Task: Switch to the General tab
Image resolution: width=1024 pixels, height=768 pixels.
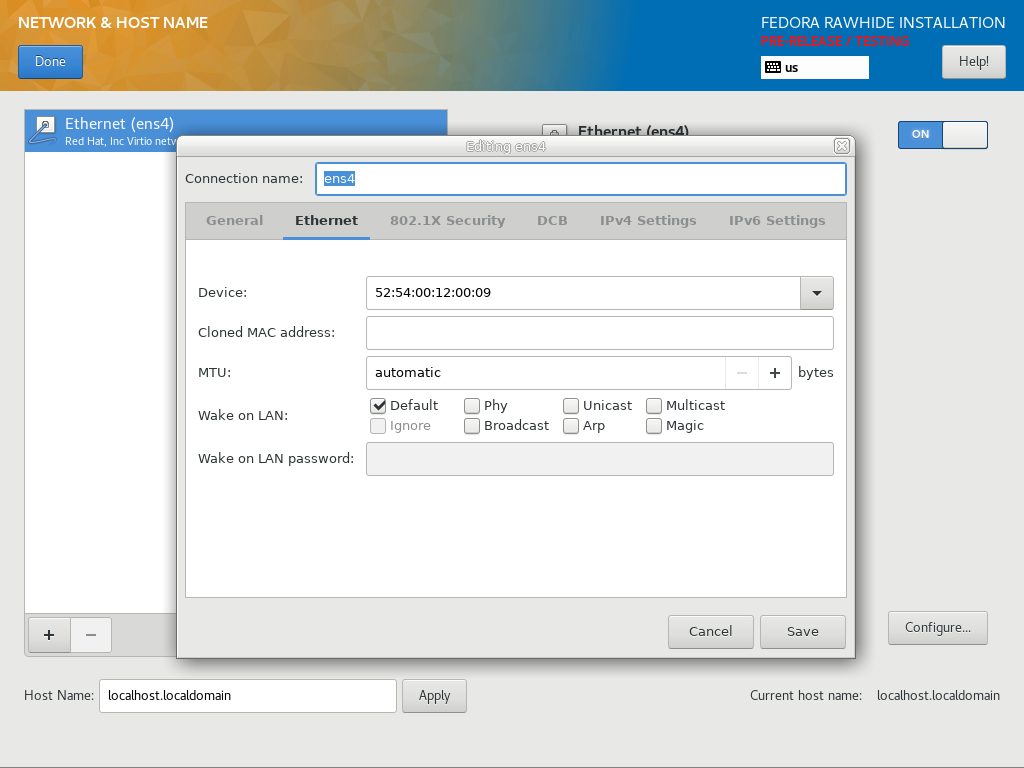Action: tap(234, 221)
